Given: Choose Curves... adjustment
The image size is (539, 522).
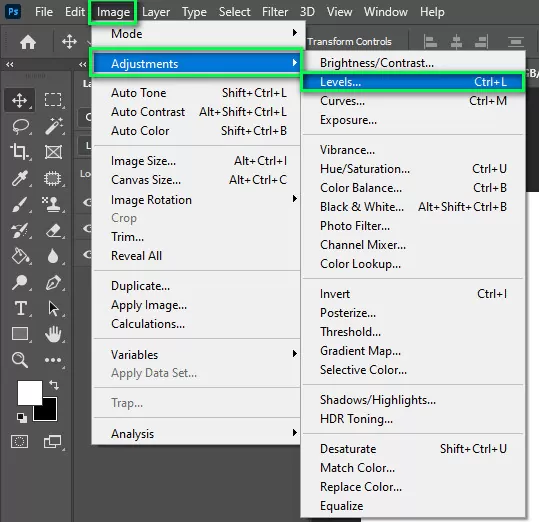Looking at the screenshot, I should 413,101.
